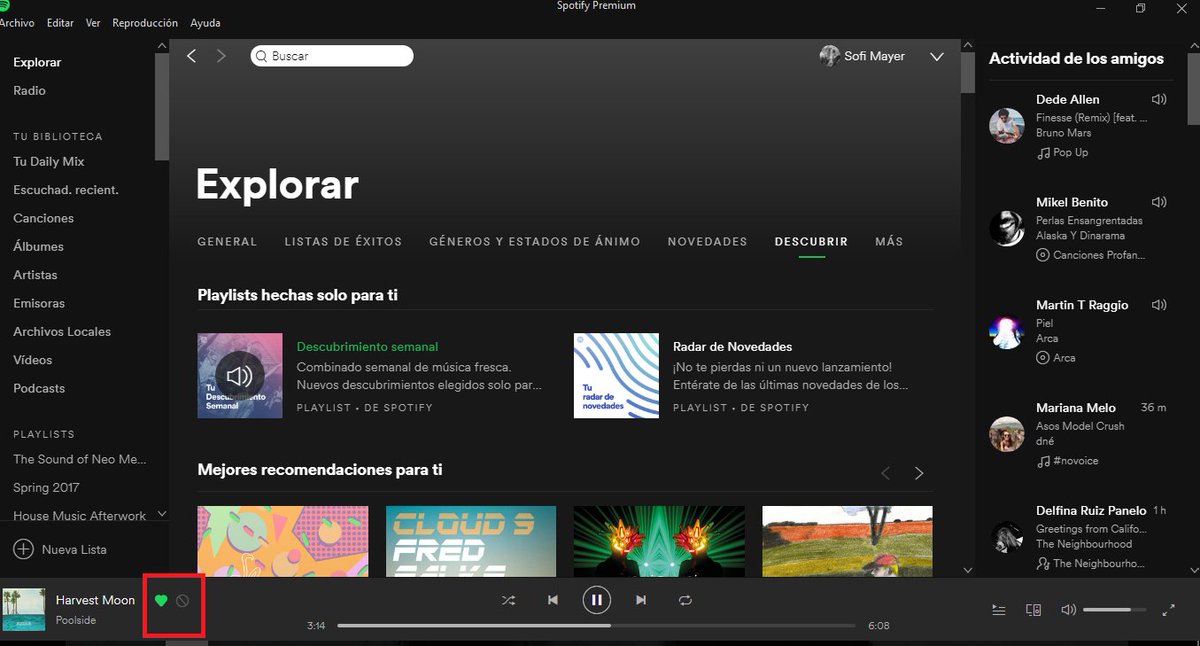
Task: Open Dede Allen's friend activity
Action: (x=1068, y=99)
